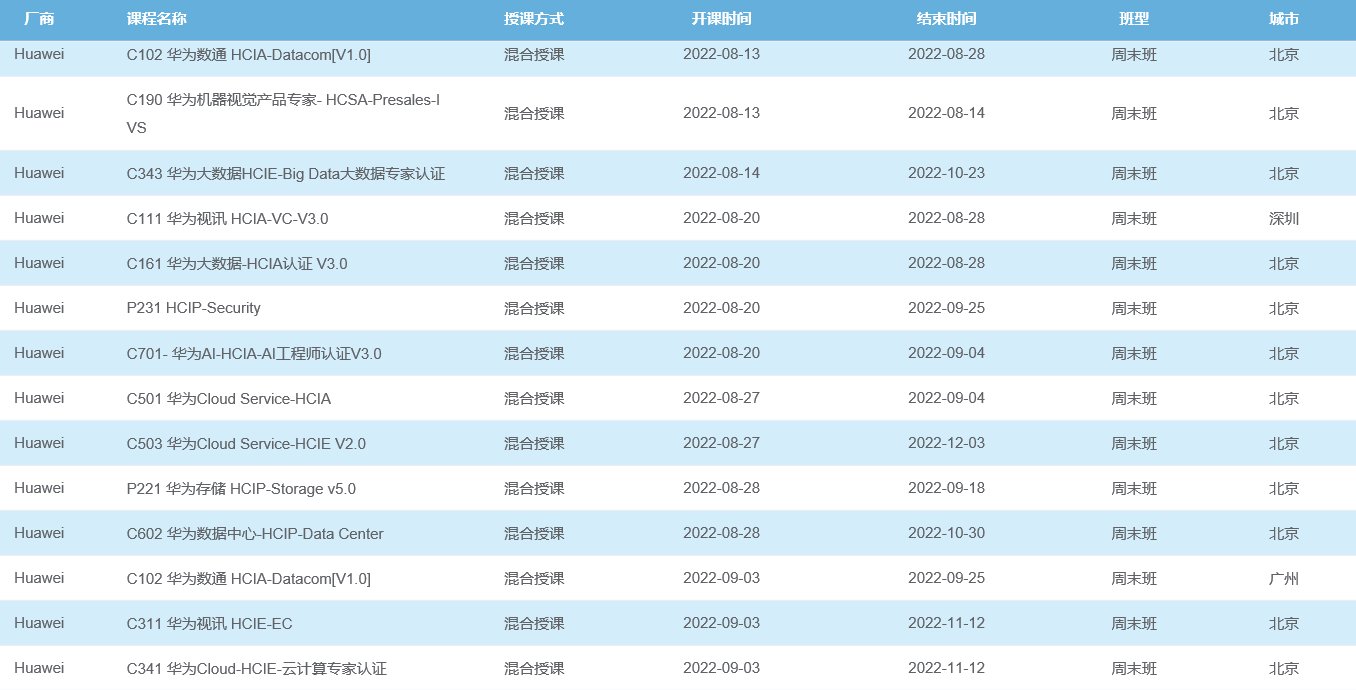The width and height of the screenshot is (1356, 690).
Task: Select course C161 华为大数据-HCIA认证 V3.0
Action: (237, 264)
